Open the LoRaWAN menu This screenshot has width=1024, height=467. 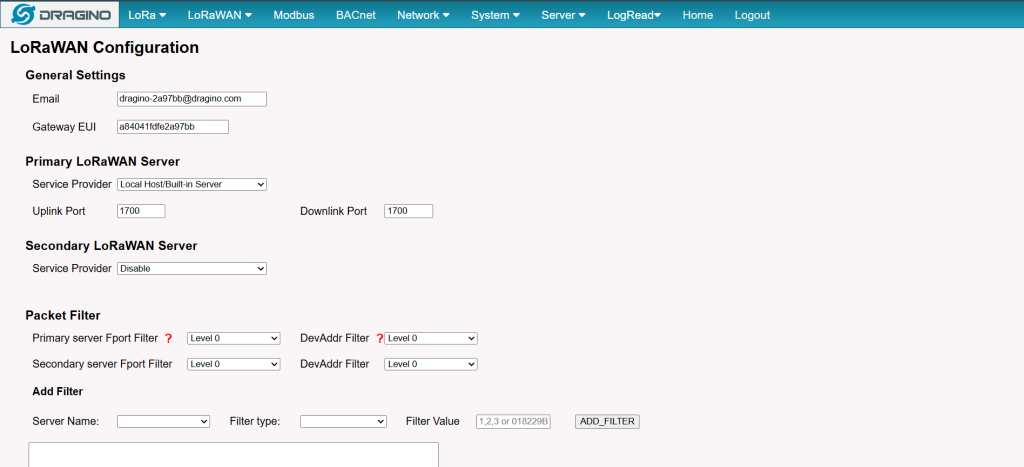pyautogui.click(x=219, y=15)
